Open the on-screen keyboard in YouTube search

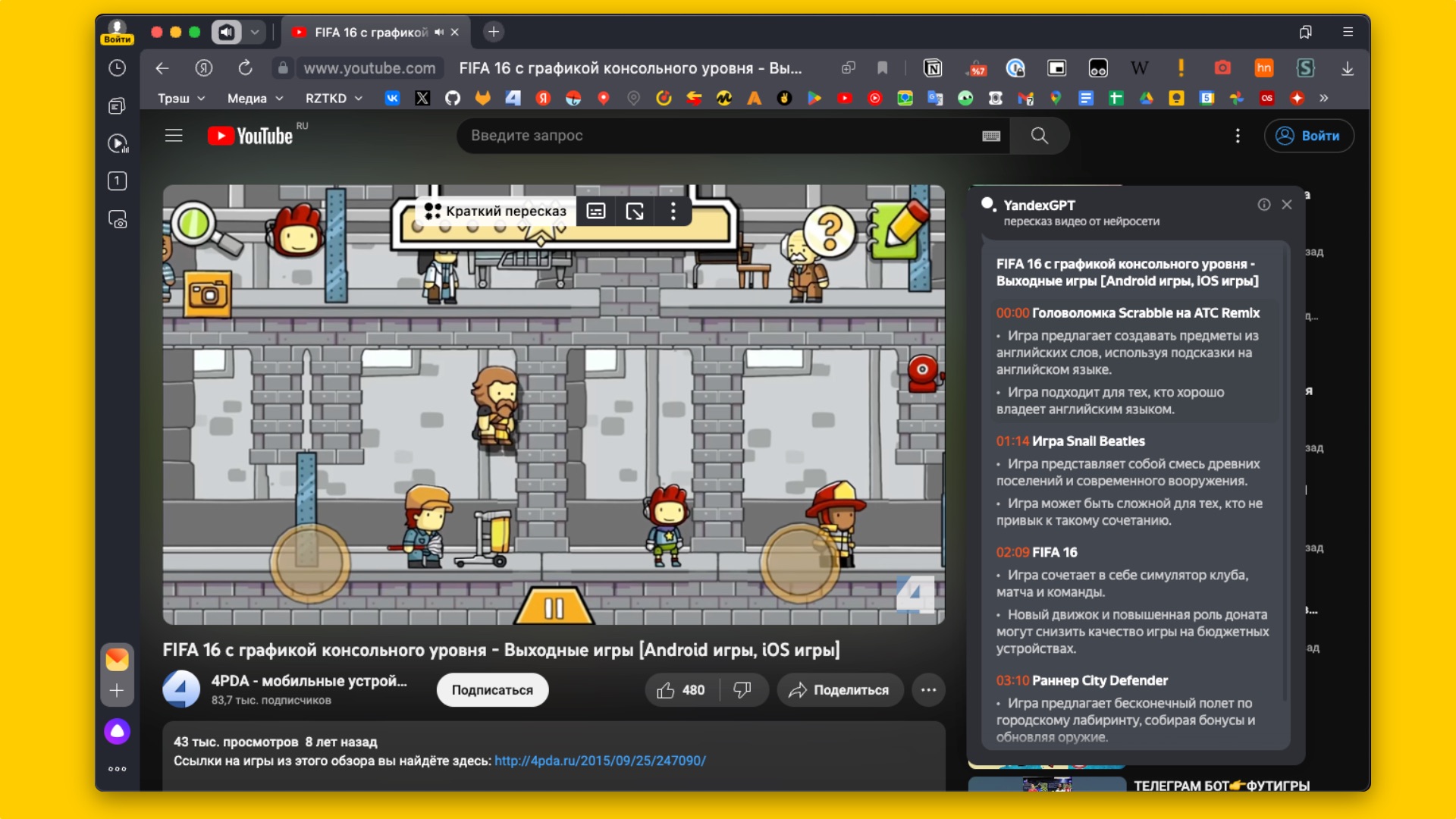991,136
